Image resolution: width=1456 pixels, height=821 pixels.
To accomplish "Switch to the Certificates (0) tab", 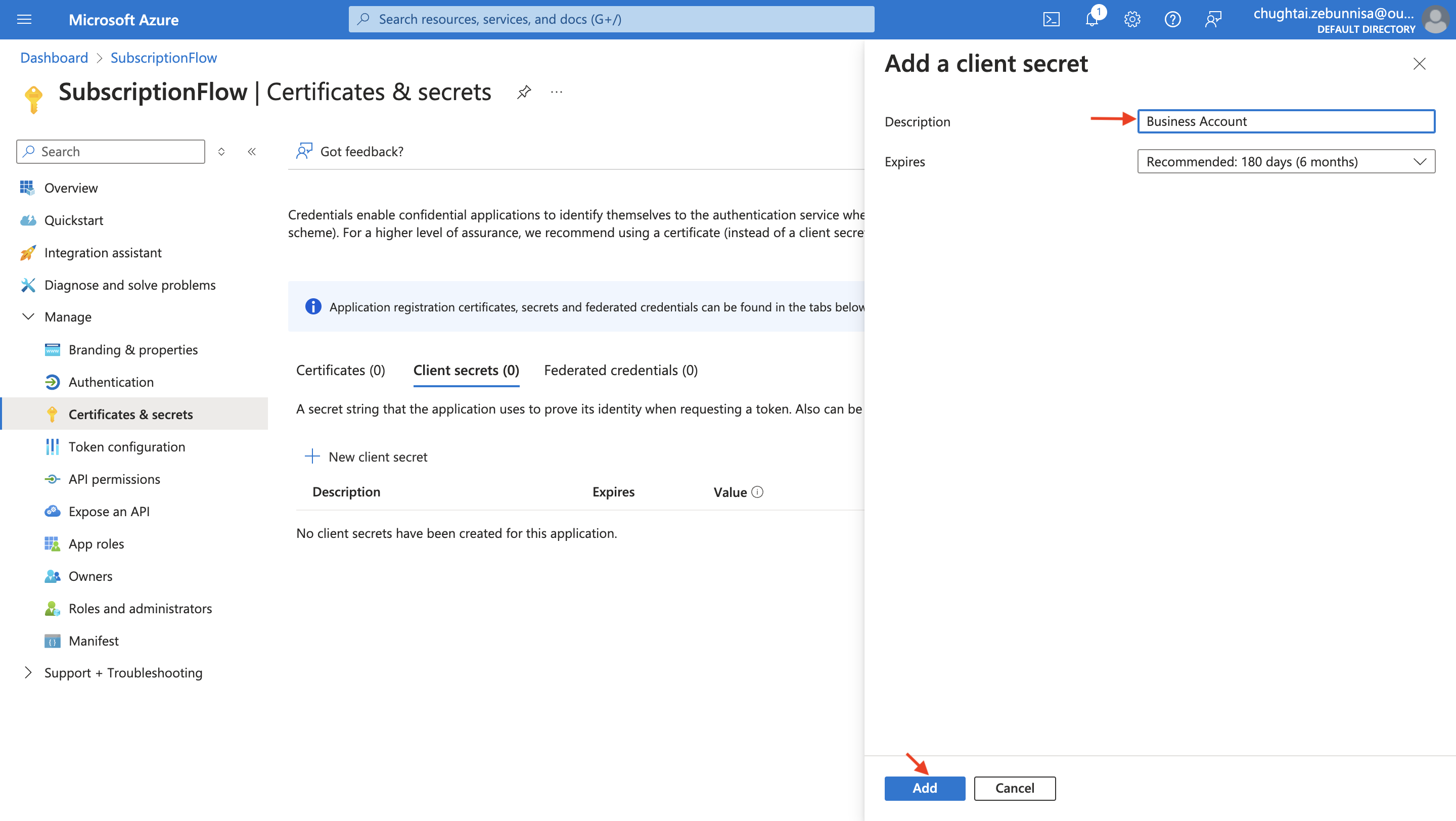I will tap(340, 371).
